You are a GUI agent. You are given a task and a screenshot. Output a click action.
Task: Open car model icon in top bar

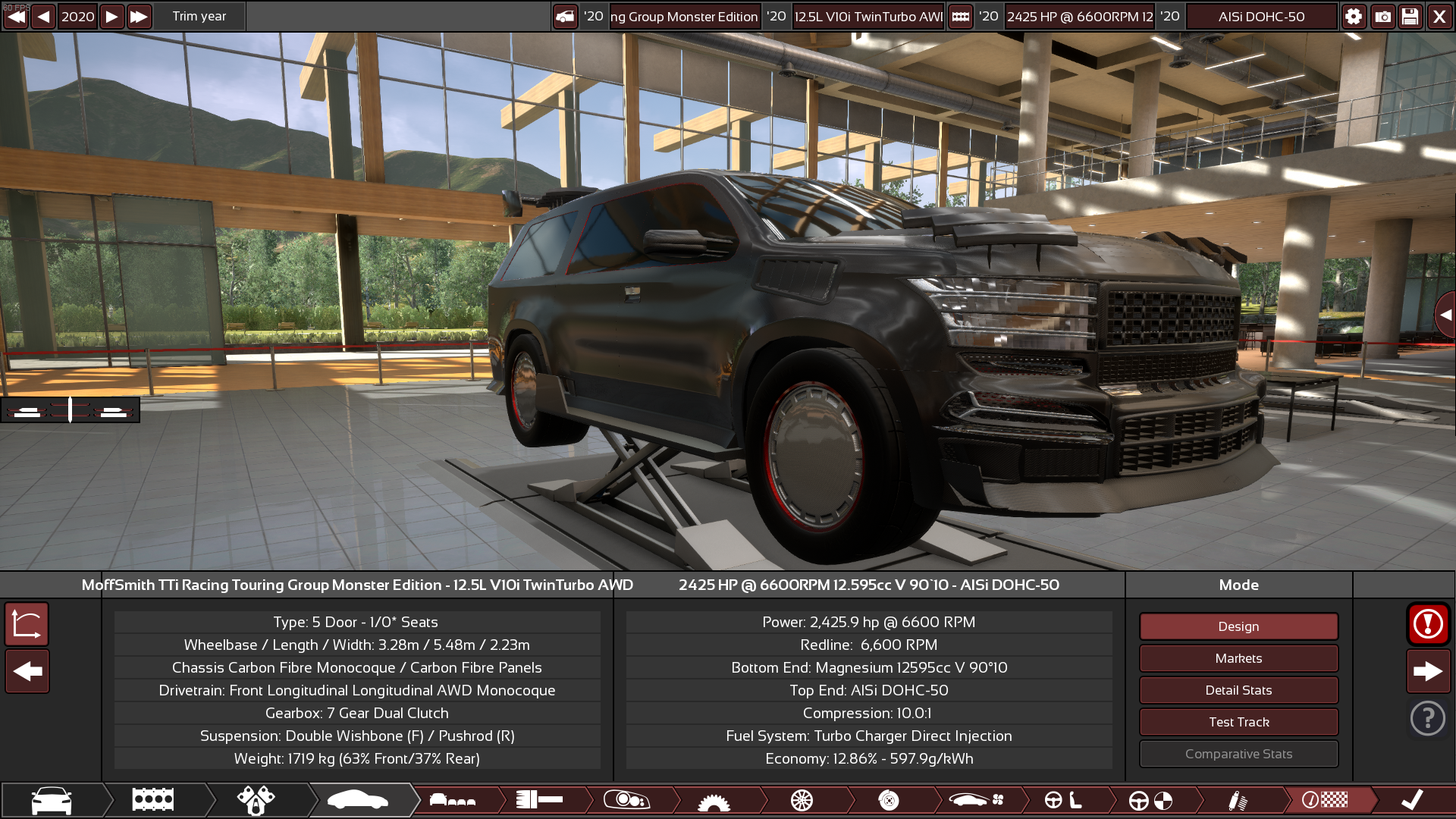point(565,16)
